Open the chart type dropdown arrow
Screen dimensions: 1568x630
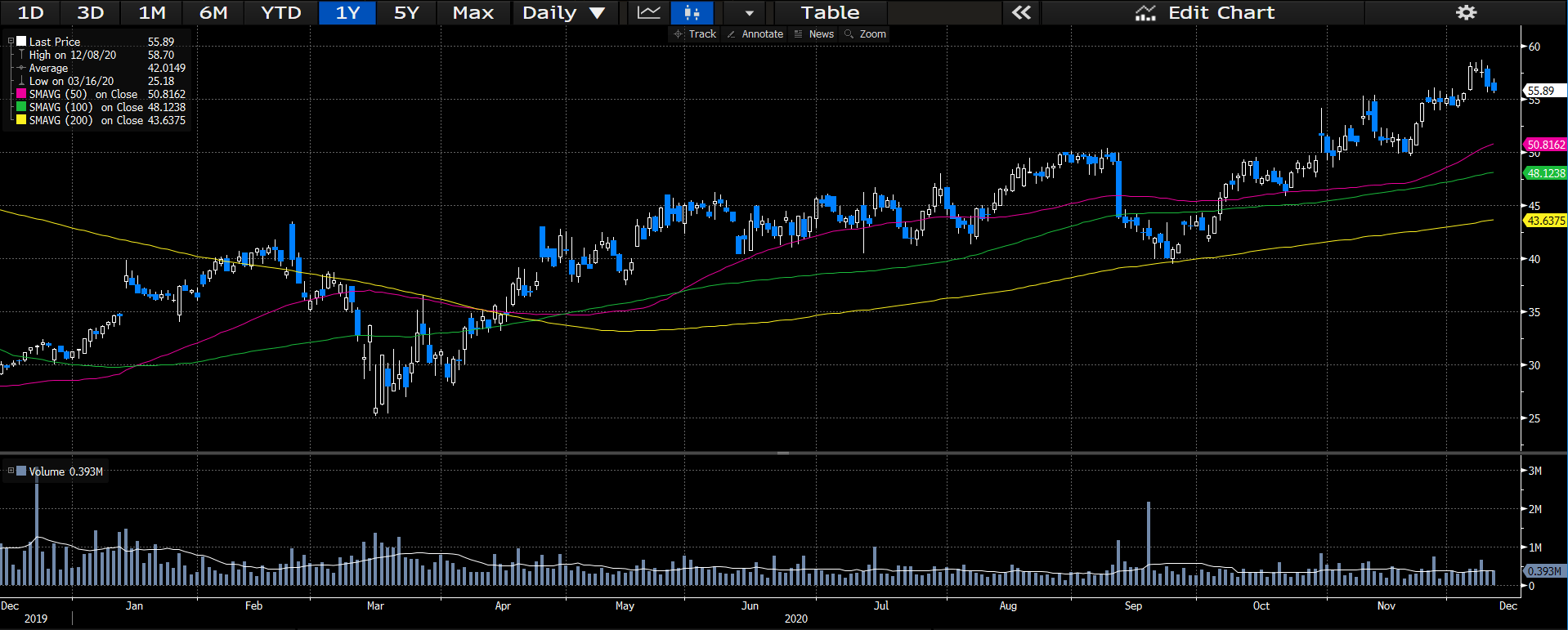(749, 13)
